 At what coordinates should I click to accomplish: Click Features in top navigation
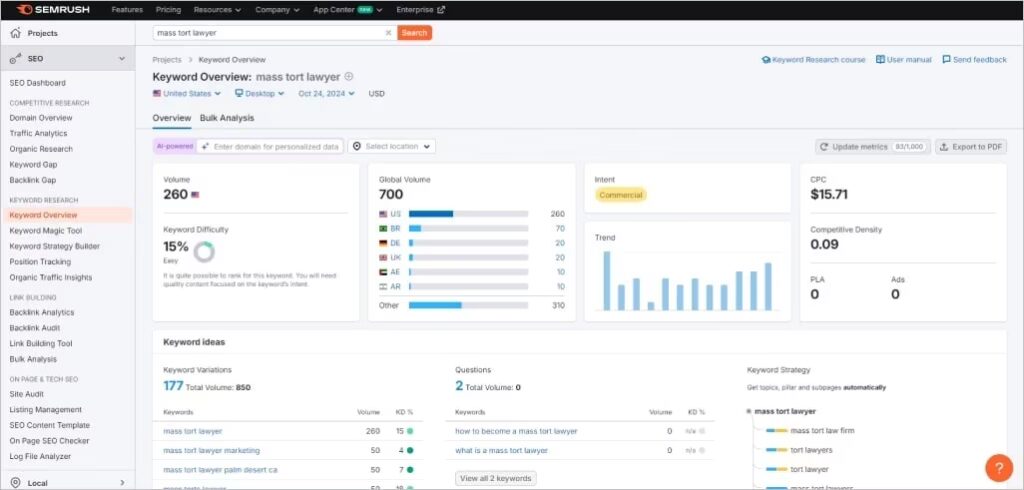(127, 10)
